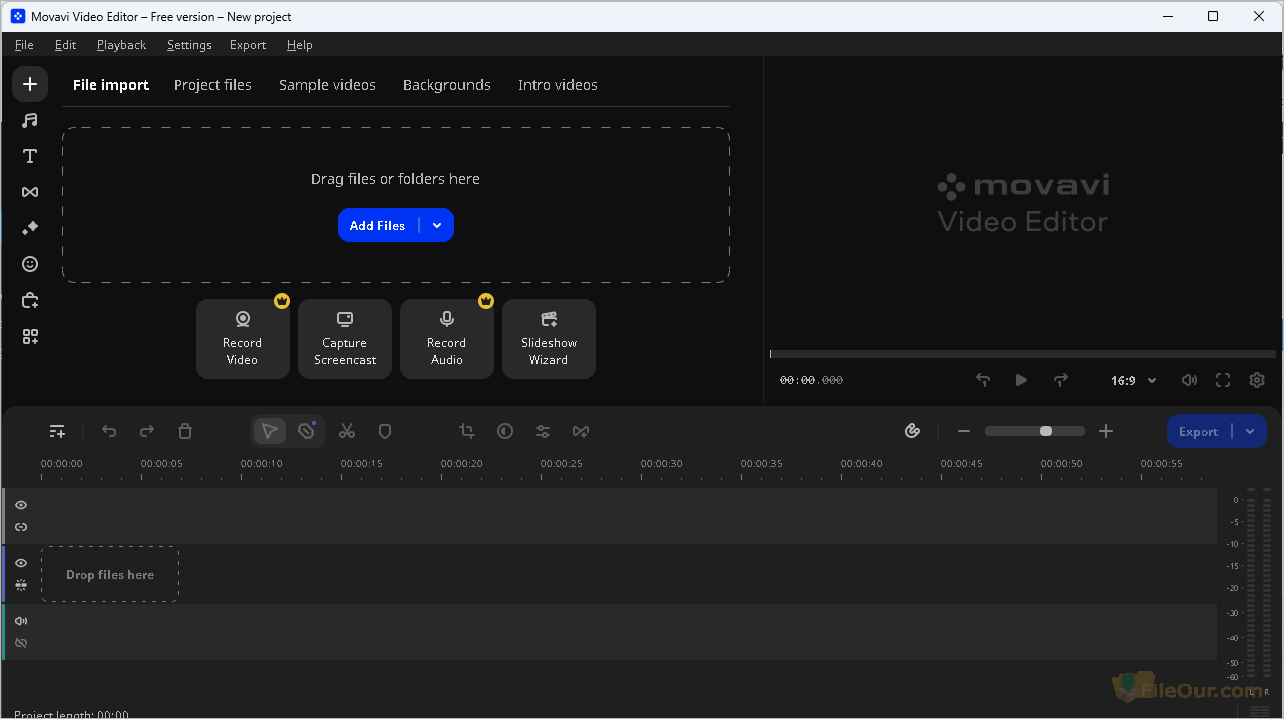This screenshot has width=1284, height=719.
Task: Open the Clip properties sliders icon
Action: (x=543, y=431)
